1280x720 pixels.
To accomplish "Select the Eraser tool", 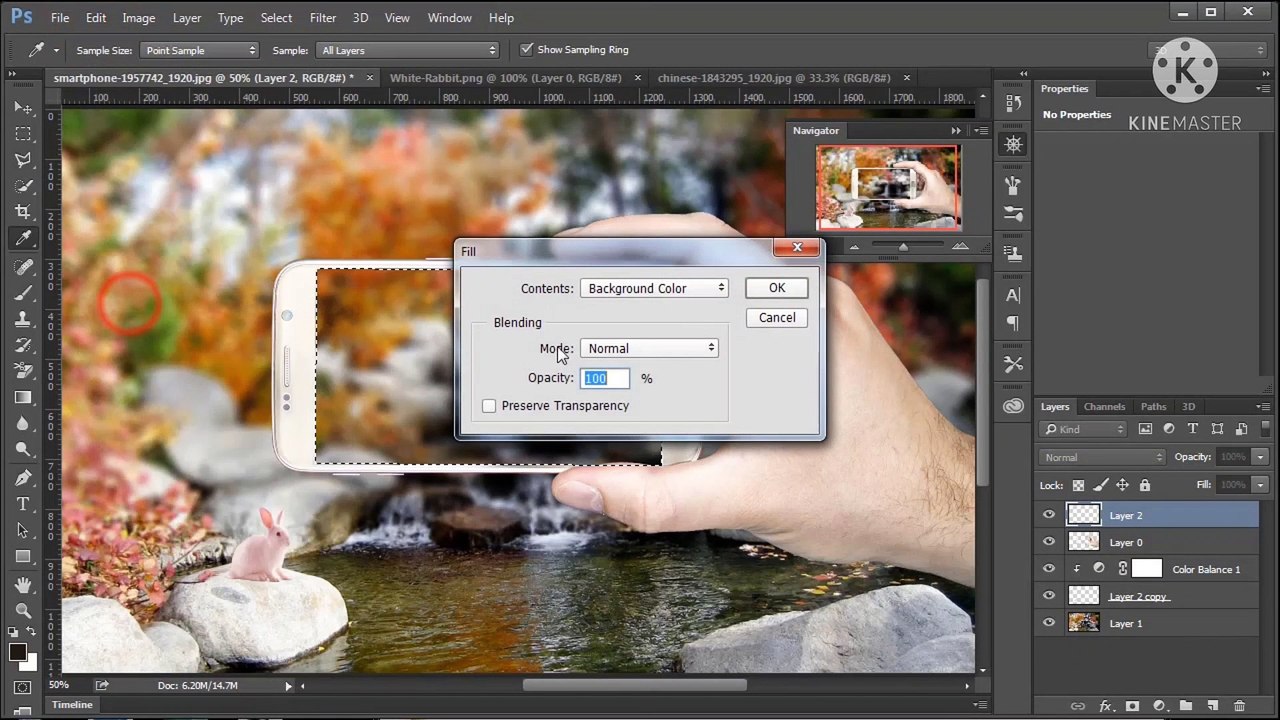I will (22, 370).
